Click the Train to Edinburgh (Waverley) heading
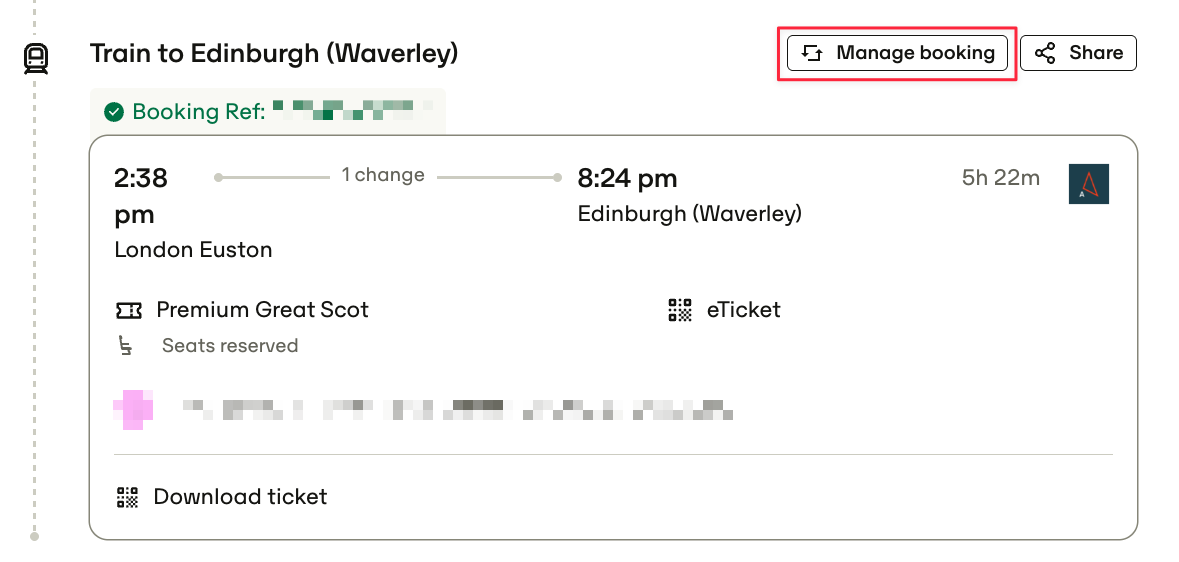1179x562 pixels. pyautogui.click(x=274, y=53)
